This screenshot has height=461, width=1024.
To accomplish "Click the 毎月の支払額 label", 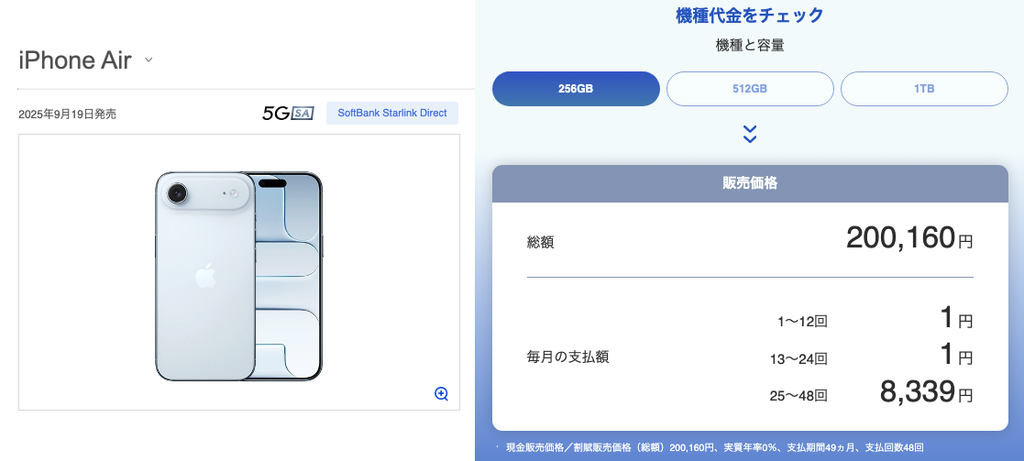I will coord(568,358).
